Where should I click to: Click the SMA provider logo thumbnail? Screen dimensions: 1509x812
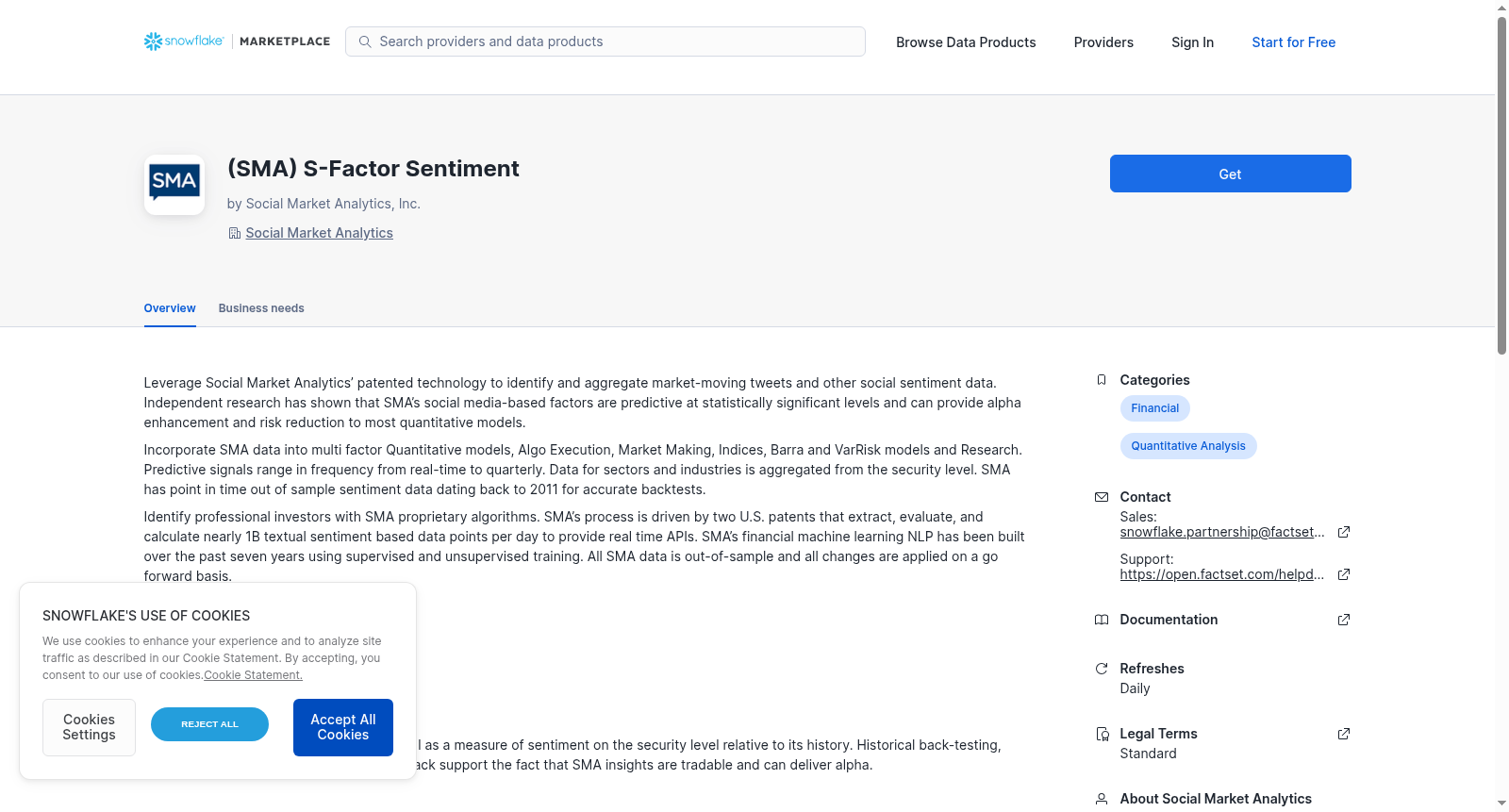coord(174,185)
